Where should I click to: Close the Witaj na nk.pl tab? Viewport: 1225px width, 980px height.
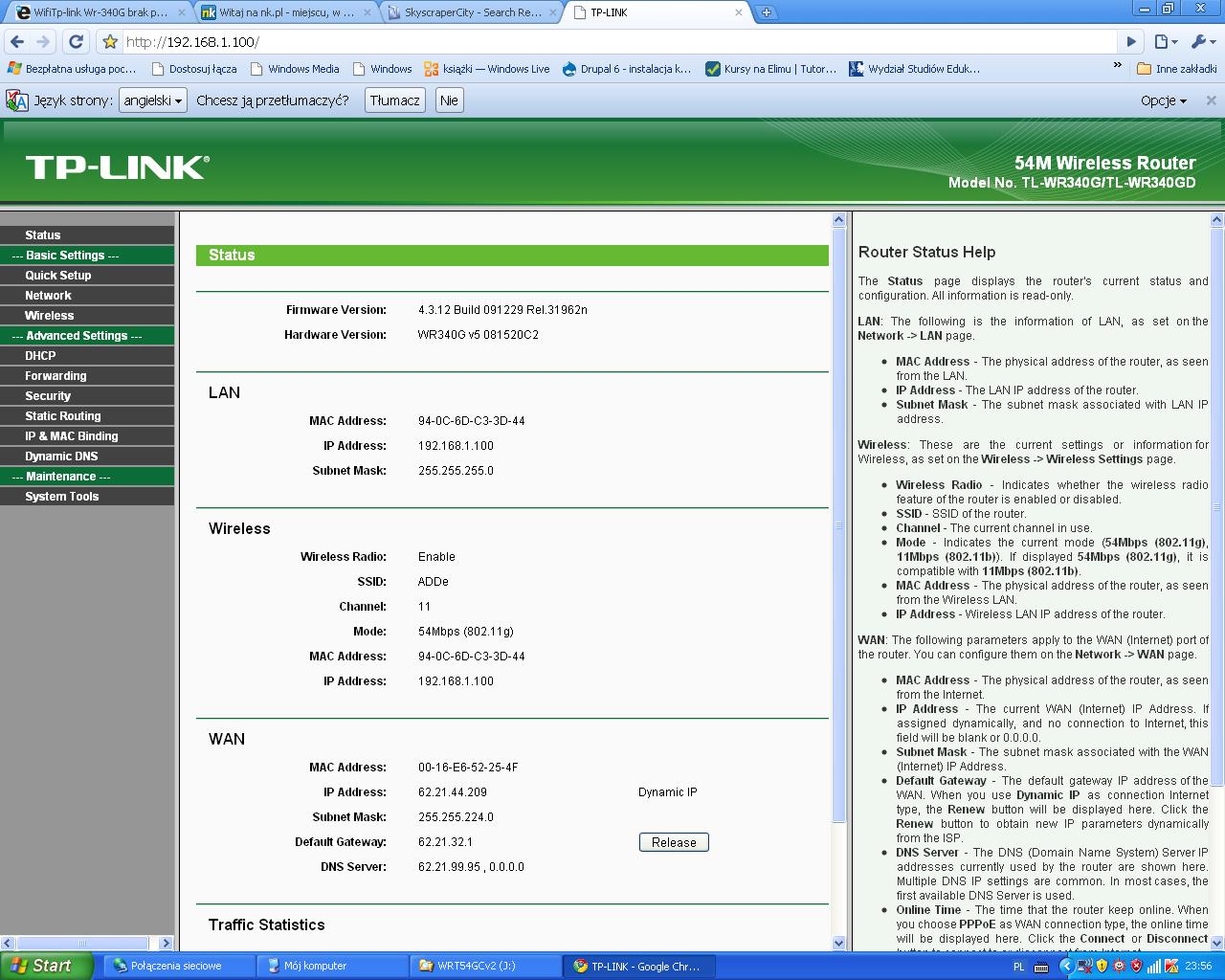[367, 12]
